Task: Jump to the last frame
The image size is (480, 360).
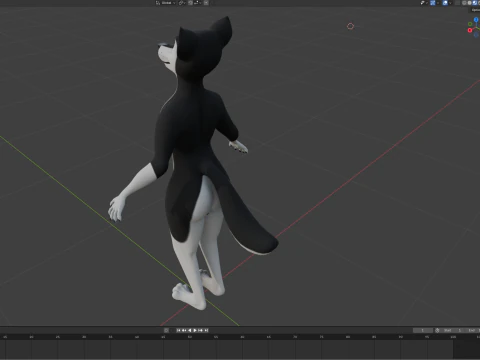Action: (206, 330)
